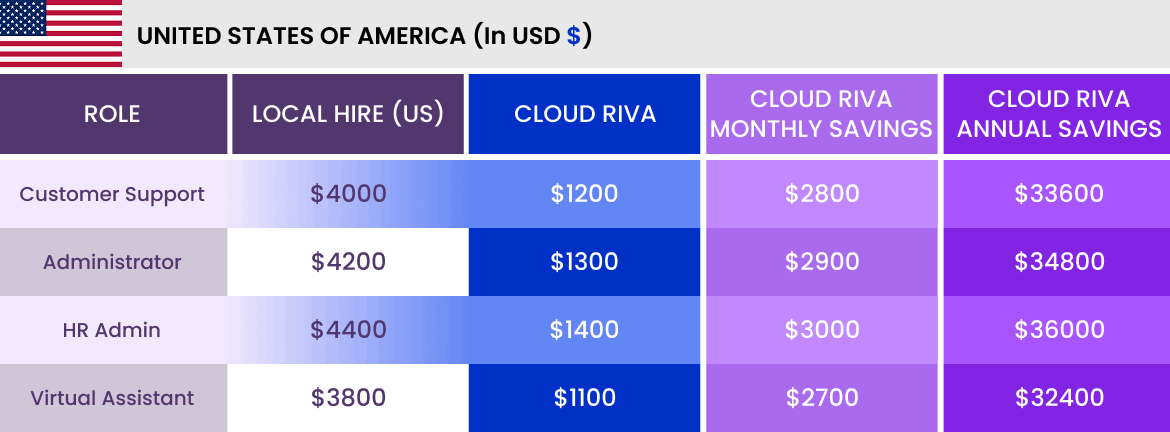This screenshot has height=432, width=1170.
Task: Select the Virtual Assistant role cell
Action: (x=113, y=398)
